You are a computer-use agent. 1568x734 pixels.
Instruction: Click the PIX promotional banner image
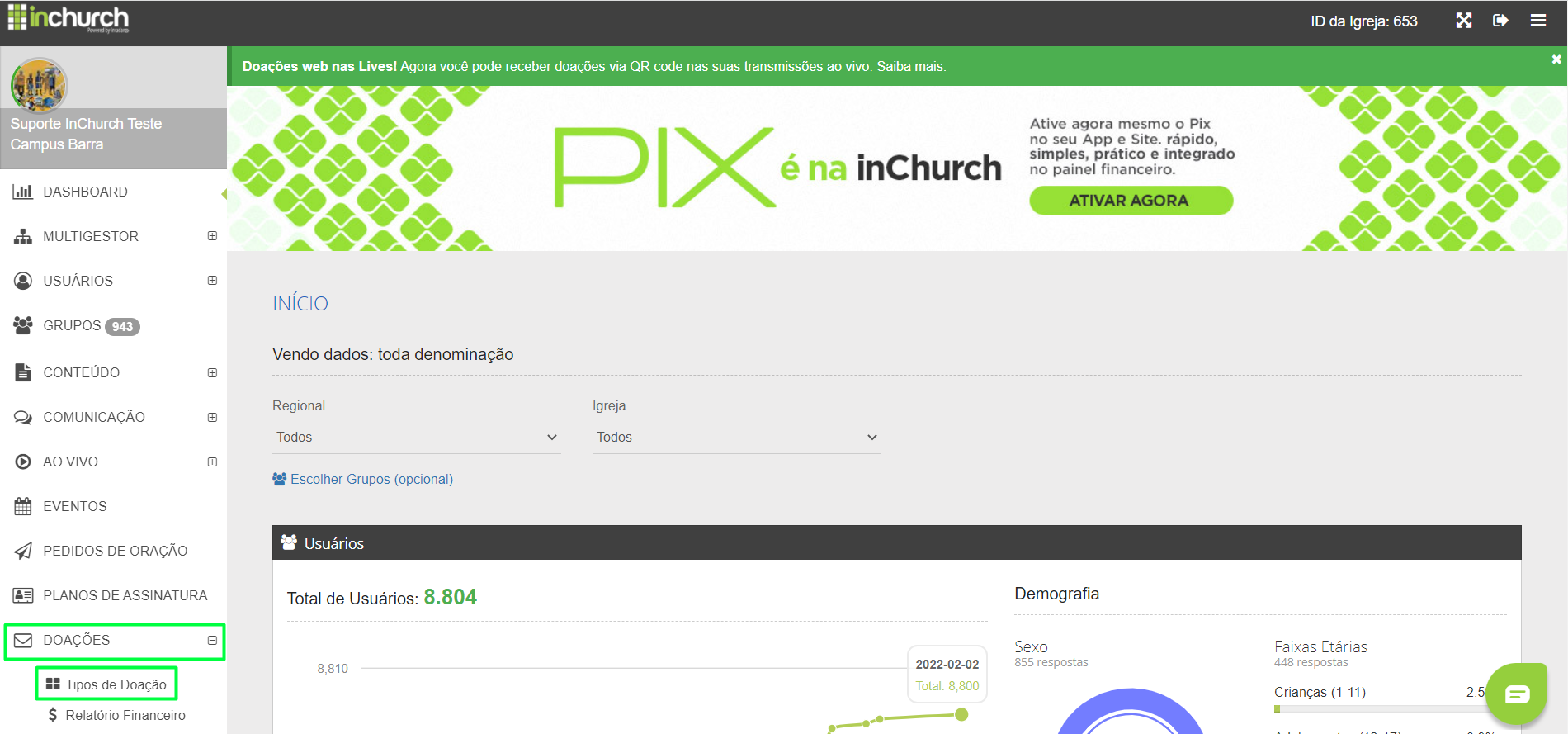(897, 168)
